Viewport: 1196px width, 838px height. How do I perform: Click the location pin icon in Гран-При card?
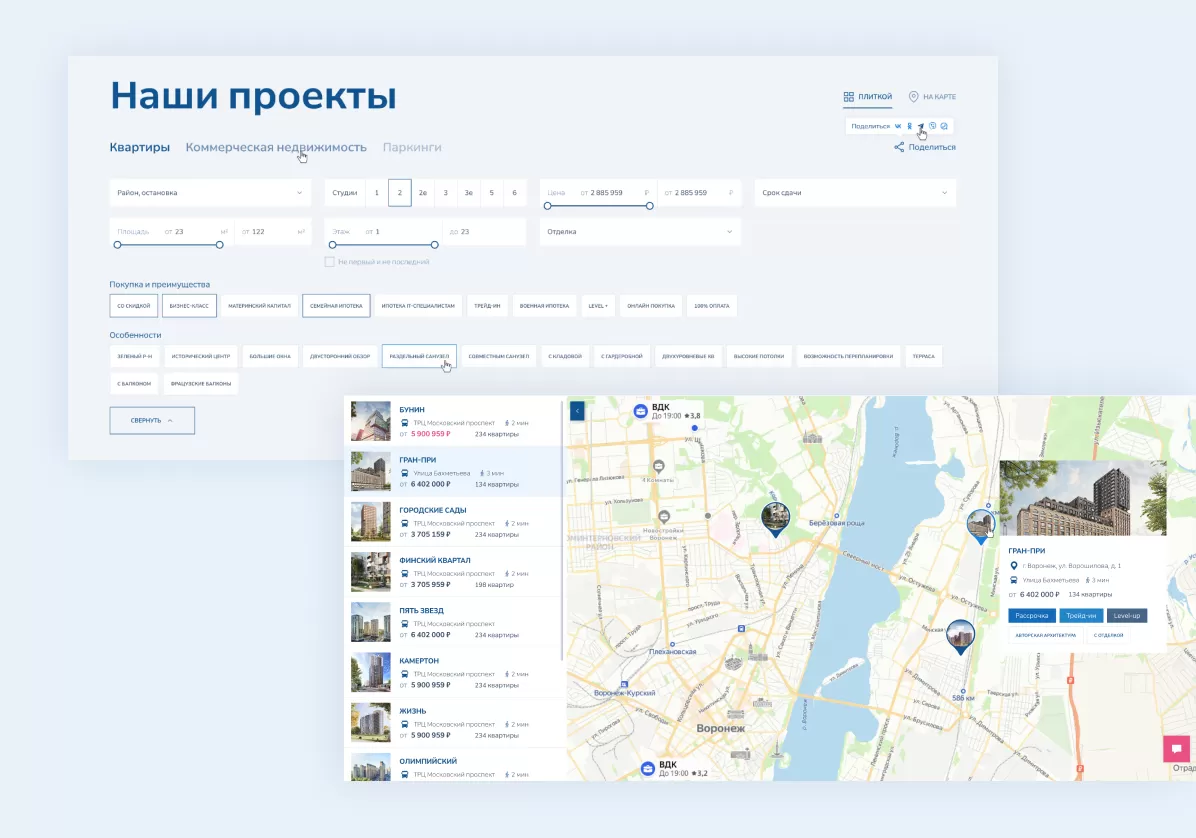(x=1014, y=566)
